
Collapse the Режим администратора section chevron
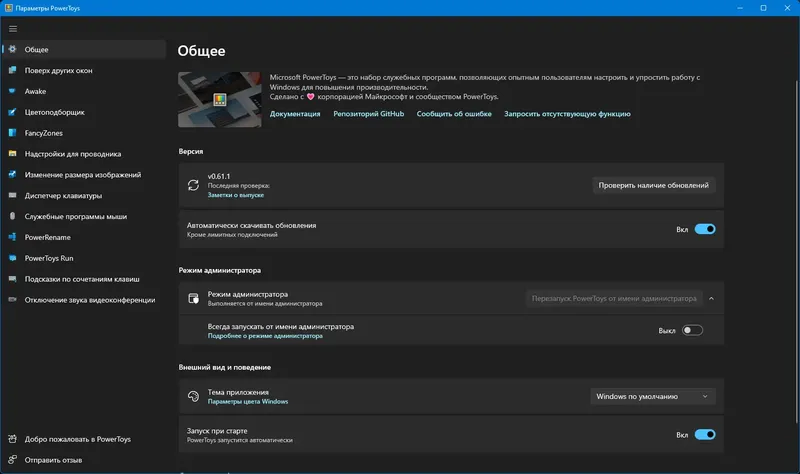[711, 298]
